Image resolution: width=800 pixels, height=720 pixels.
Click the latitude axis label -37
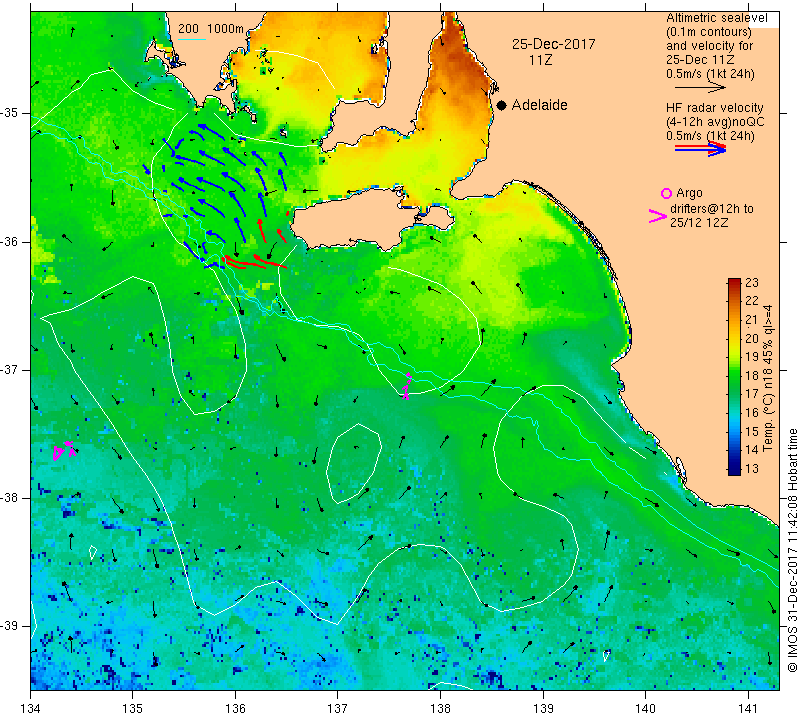10,369
